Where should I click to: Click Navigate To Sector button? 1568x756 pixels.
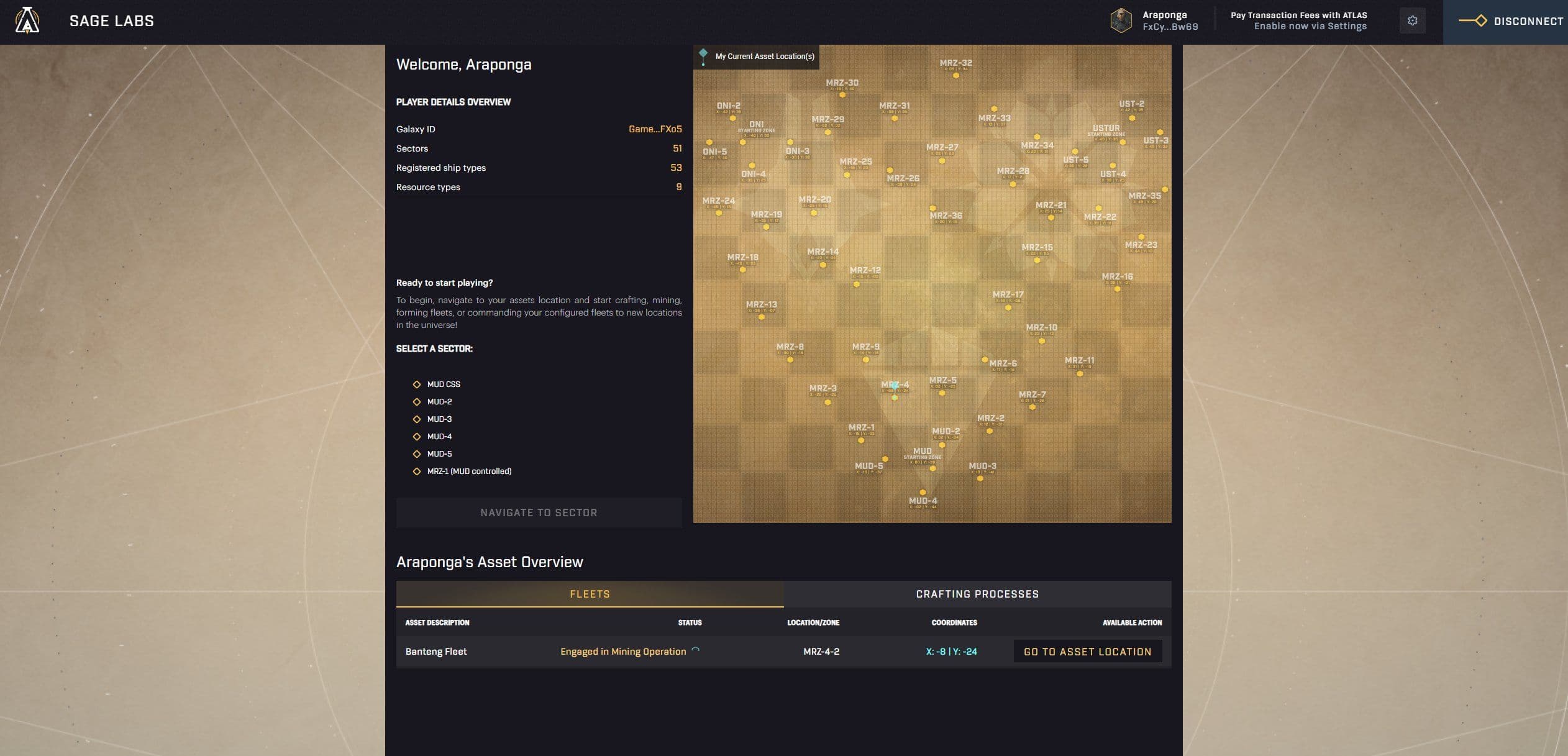click(539, 512)
